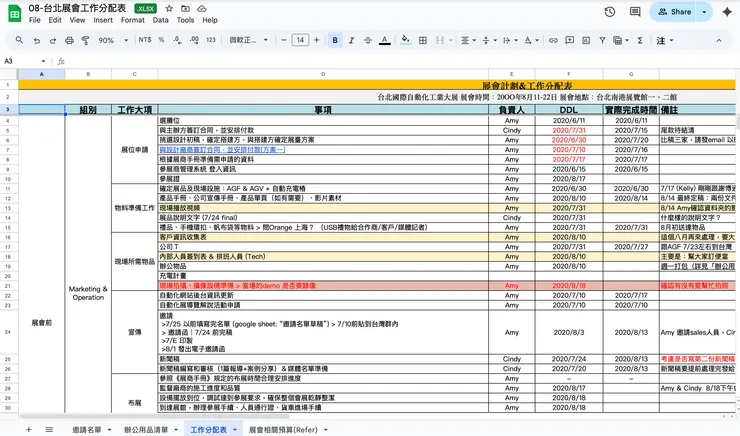The image size is (740, 436).
Task: Check cloud save status icon
Action: tap(202, 8)
